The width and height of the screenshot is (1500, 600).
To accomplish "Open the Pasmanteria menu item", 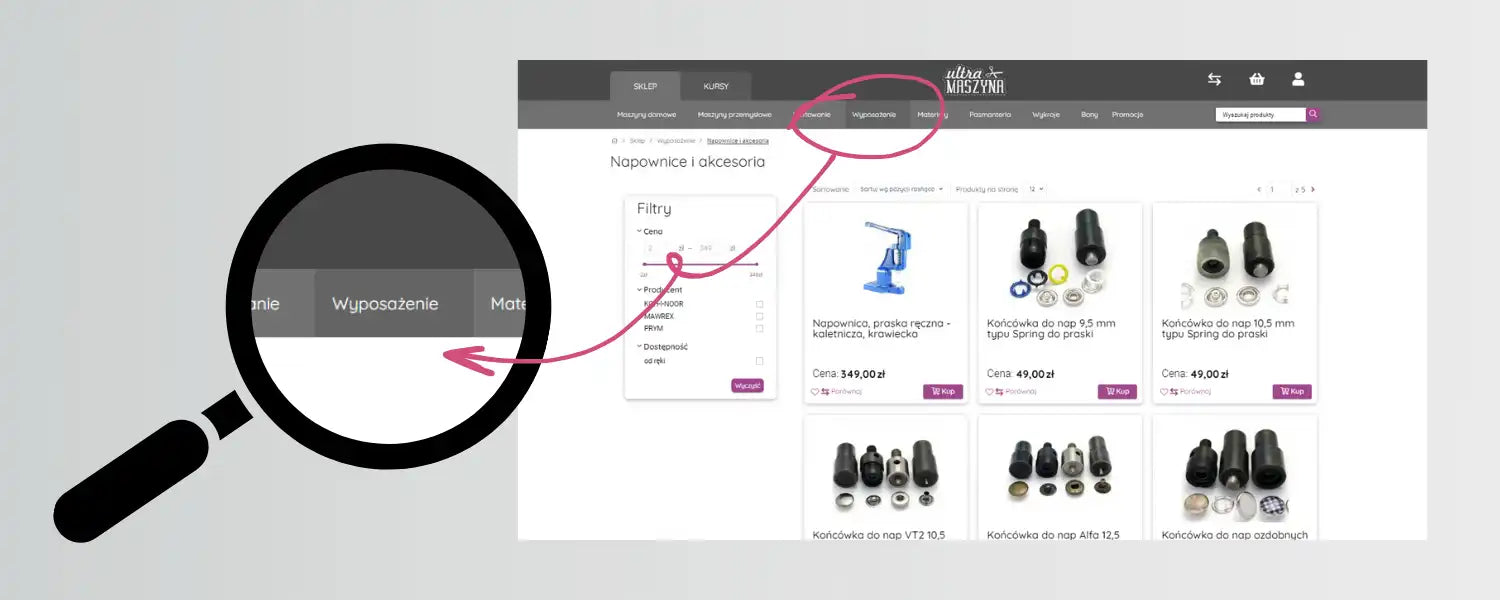I will pos(990,115).
